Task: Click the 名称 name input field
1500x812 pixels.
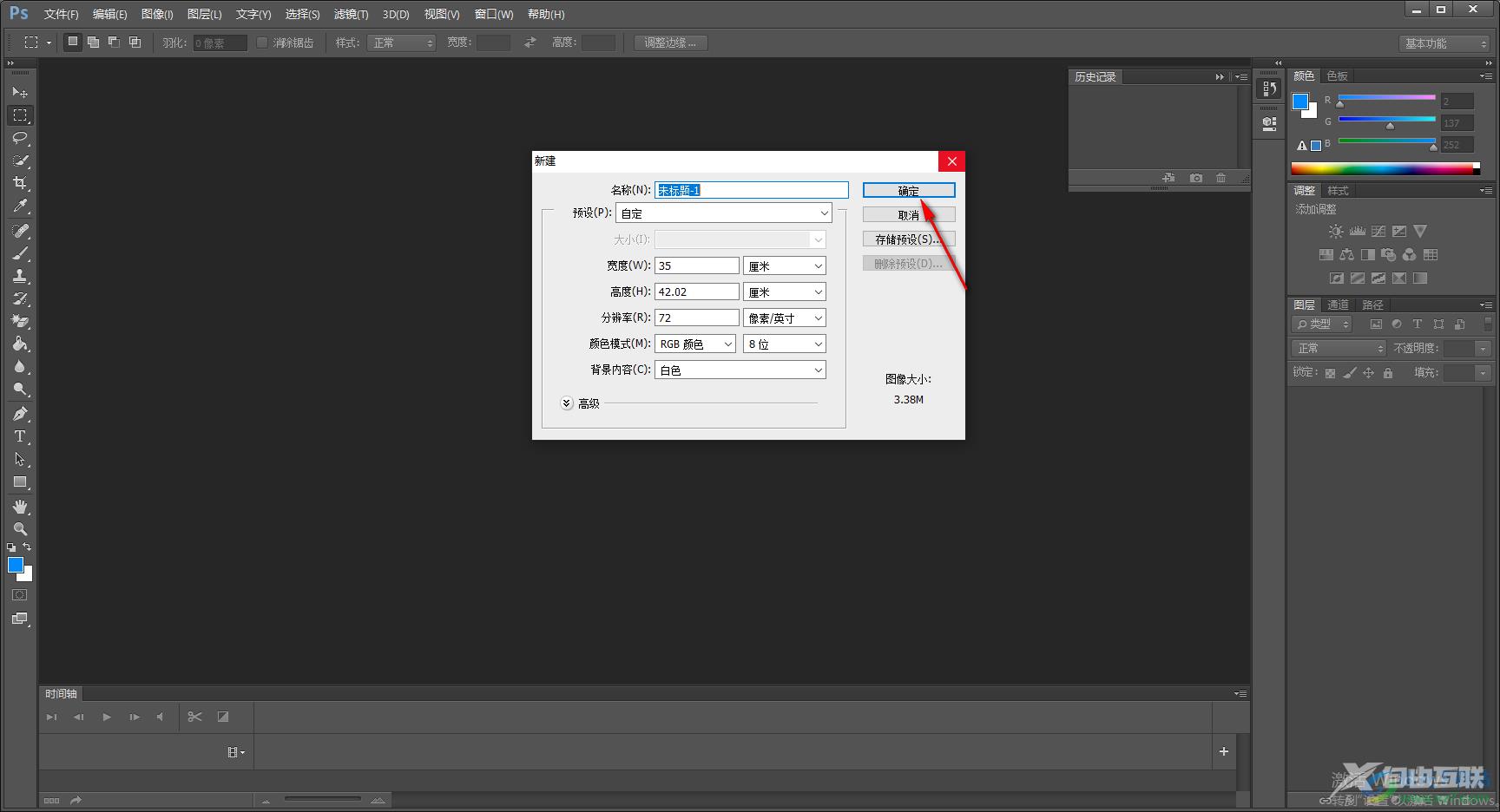Action: click(x=752, y=190)
